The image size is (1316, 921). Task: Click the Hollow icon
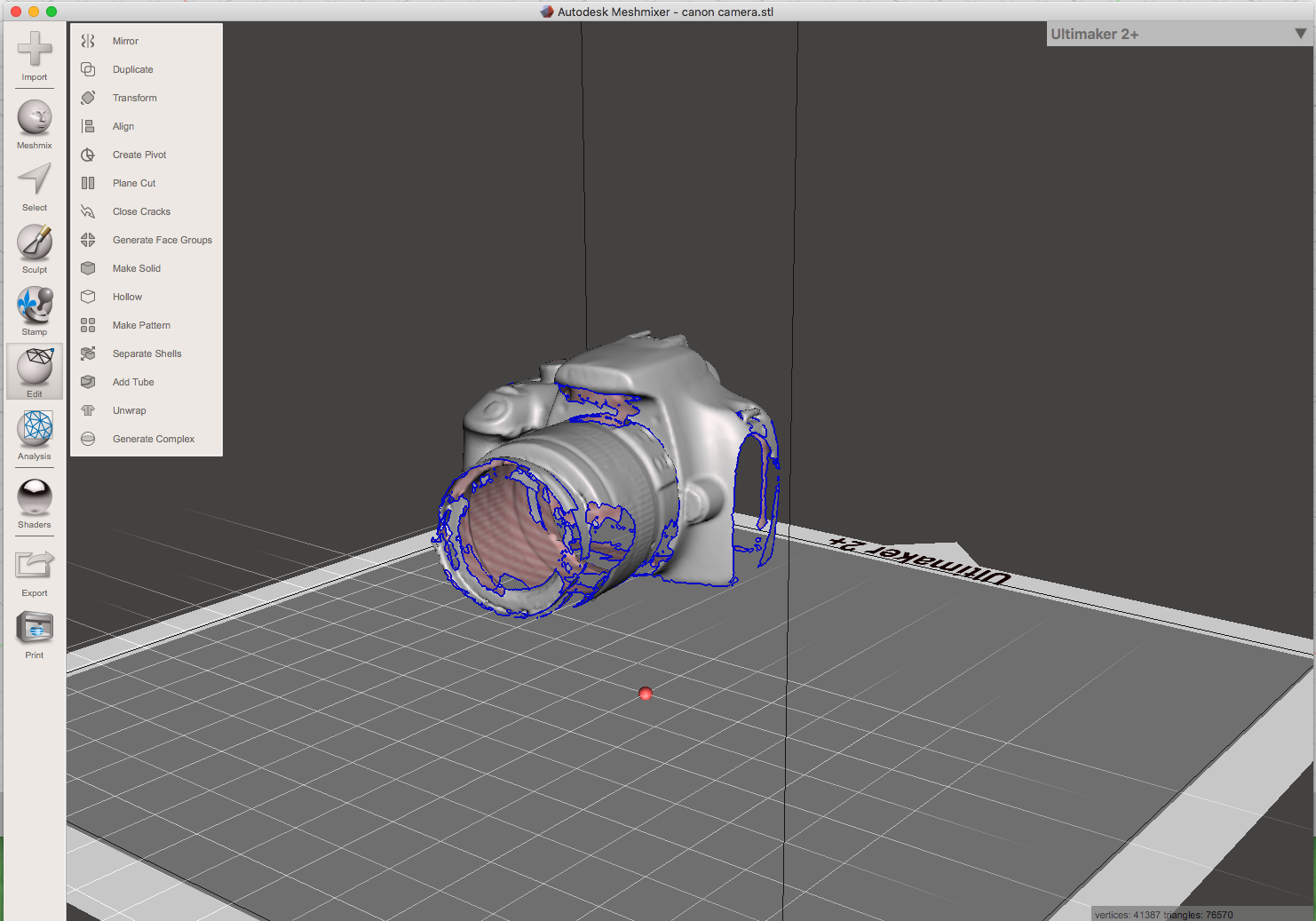point(88,297)
